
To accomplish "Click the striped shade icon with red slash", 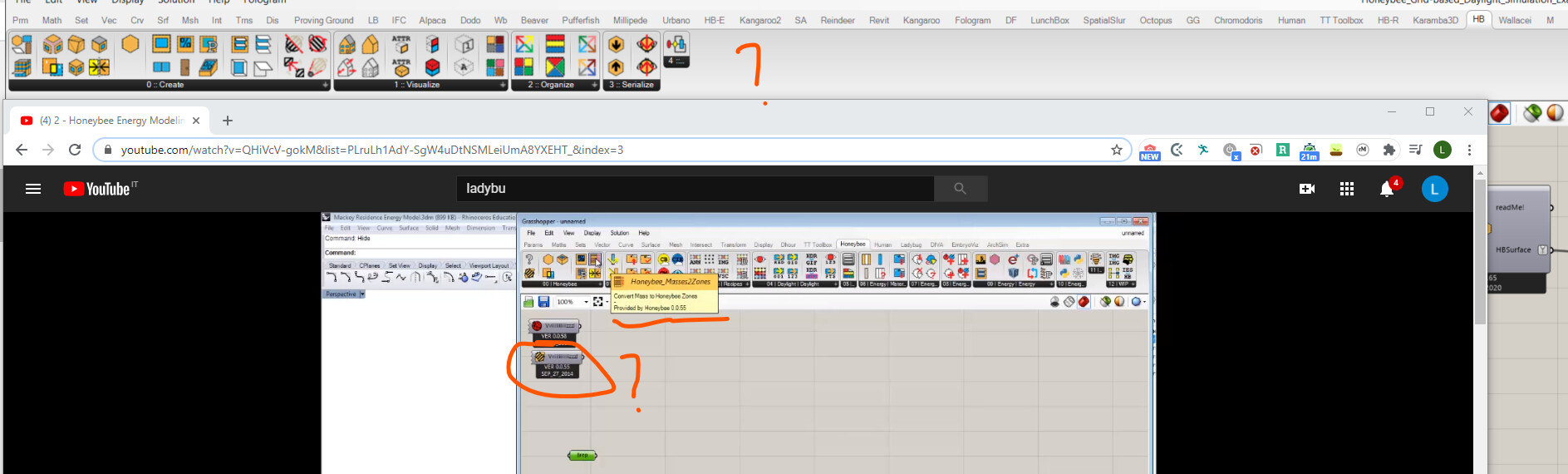I will (294, 43).
